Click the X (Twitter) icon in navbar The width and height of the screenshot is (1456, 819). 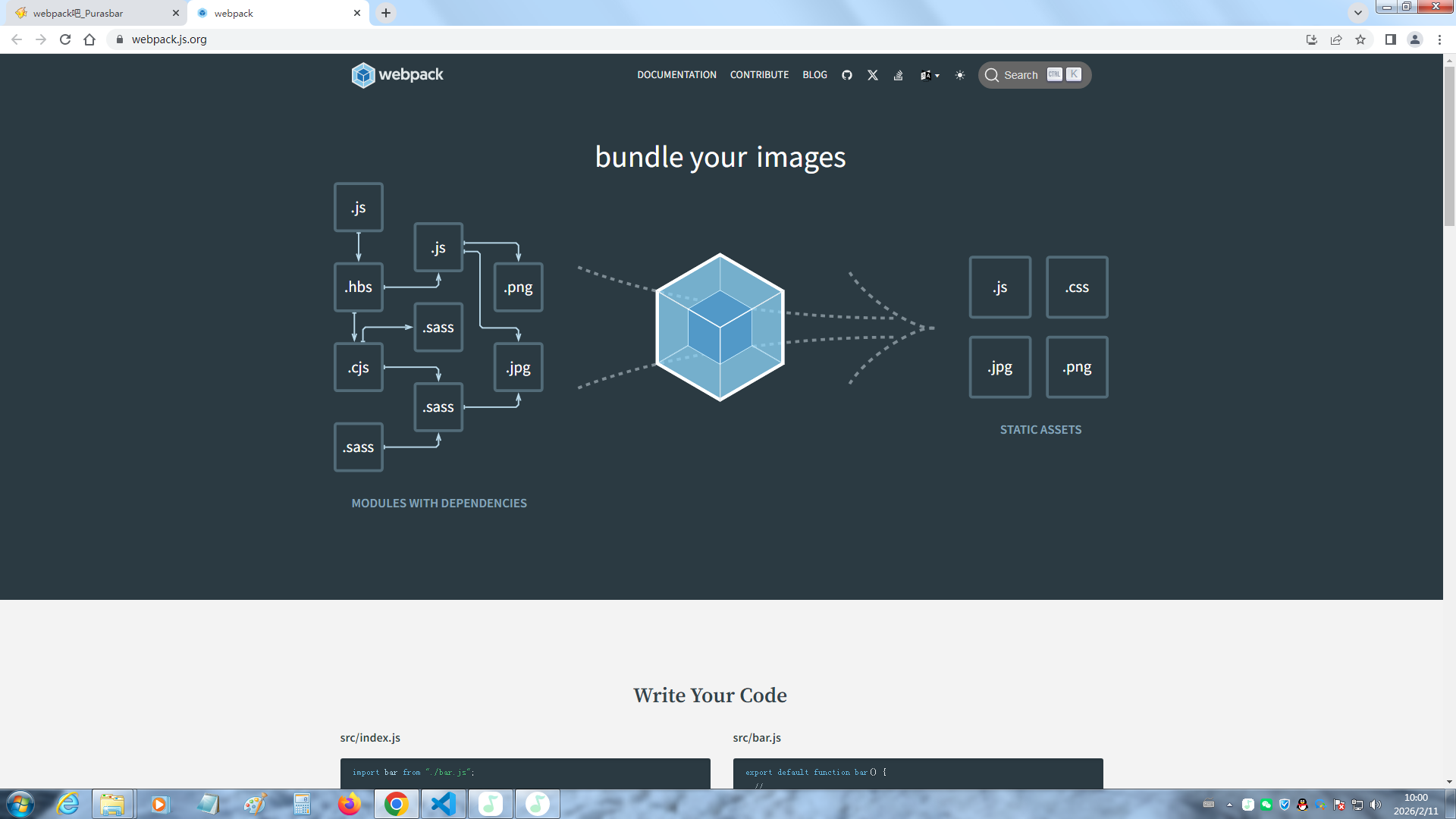[873, 75]
